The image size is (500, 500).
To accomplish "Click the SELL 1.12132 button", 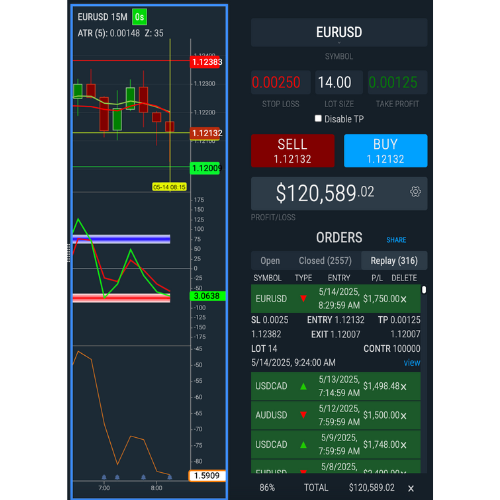I will [292, 151].
